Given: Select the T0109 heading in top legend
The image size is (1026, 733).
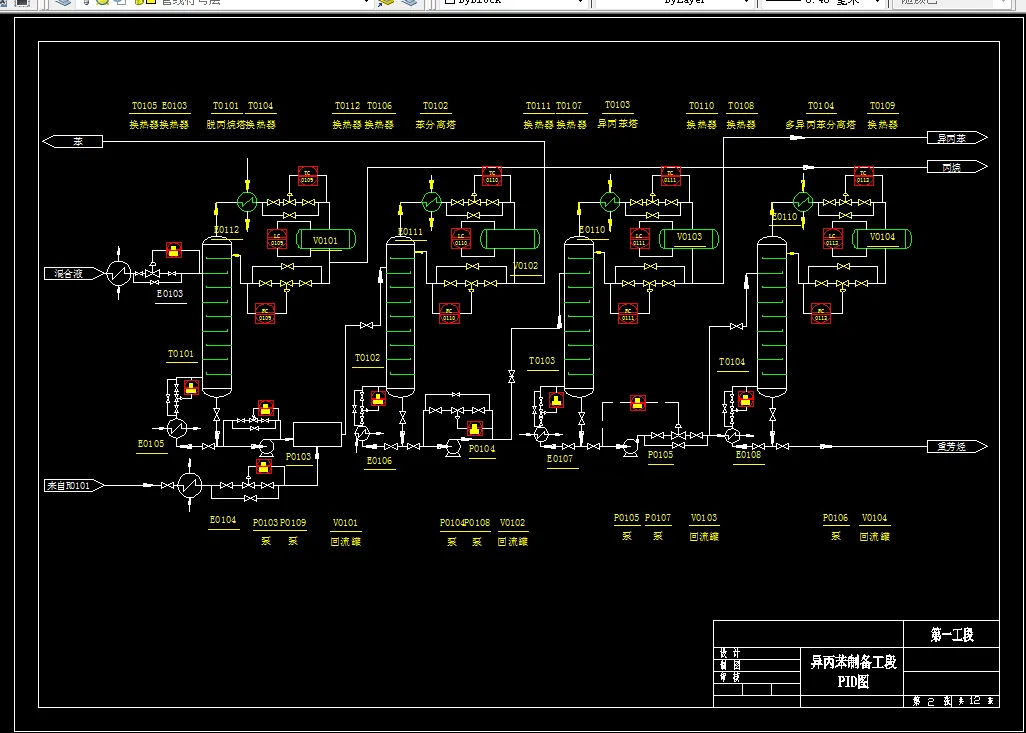Looking at the screenshot, I should [882, 106].
